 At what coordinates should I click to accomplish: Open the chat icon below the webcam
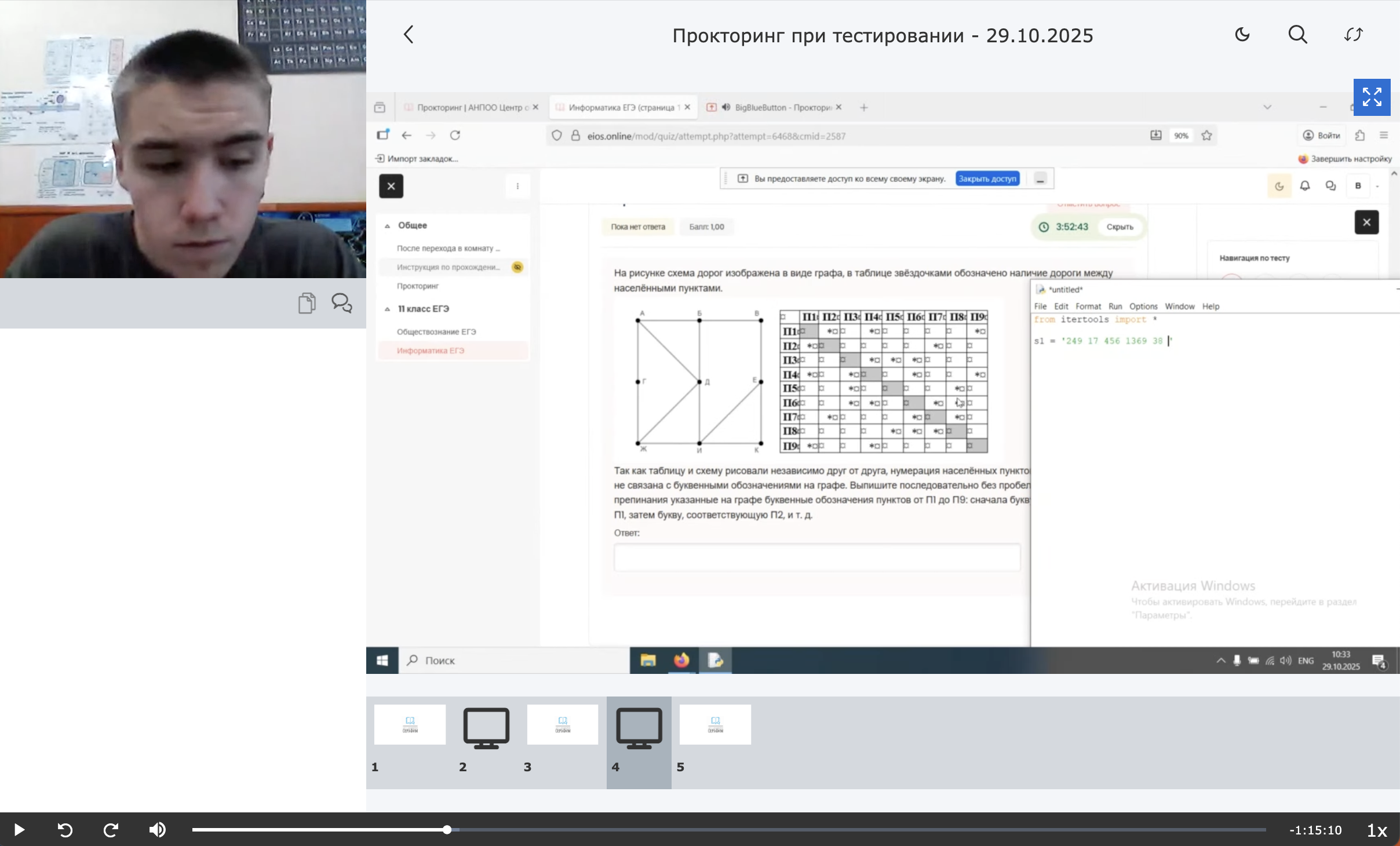tap(341, 303)
